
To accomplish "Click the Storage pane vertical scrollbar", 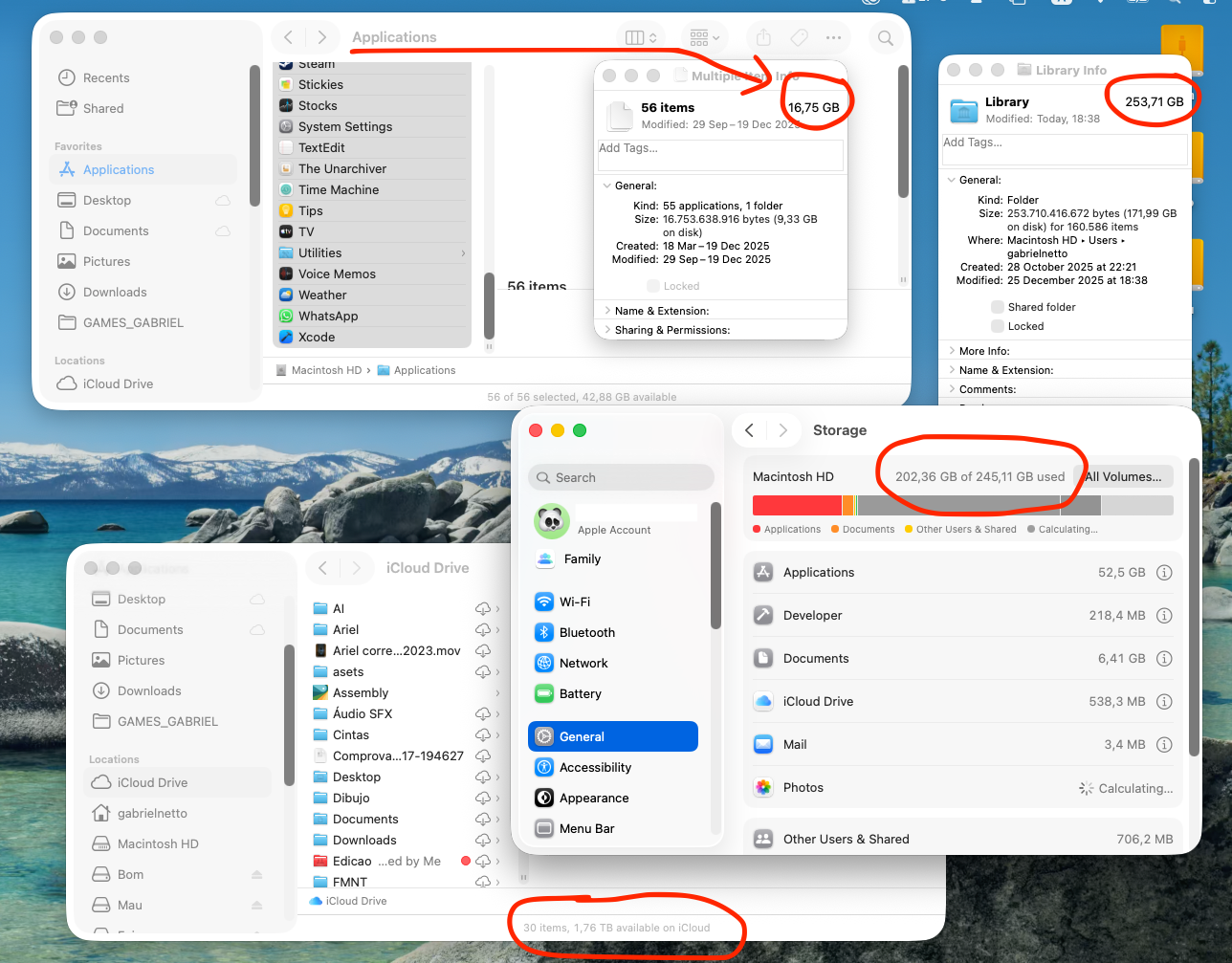I will pos(1193,606).
